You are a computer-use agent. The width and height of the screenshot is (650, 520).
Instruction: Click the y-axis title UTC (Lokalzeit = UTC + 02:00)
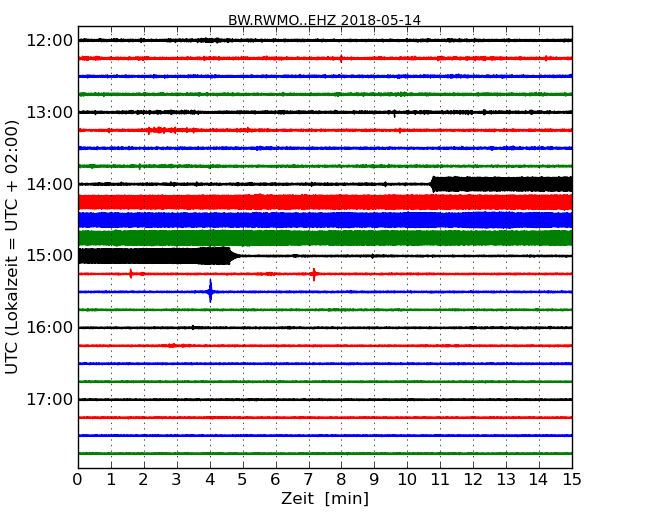(12, 247)
